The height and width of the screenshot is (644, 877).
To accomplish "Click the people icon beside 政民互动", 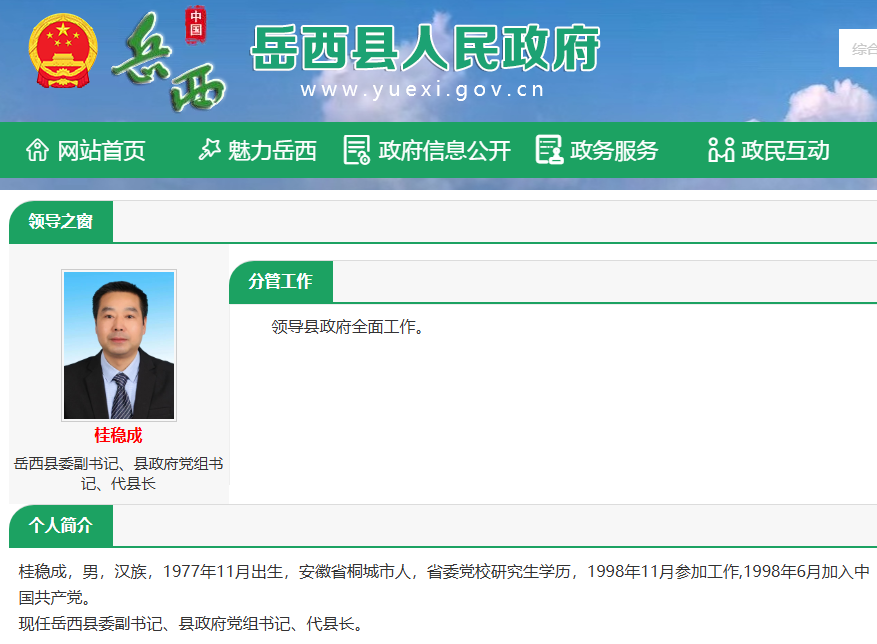I will tap(721, 150).
